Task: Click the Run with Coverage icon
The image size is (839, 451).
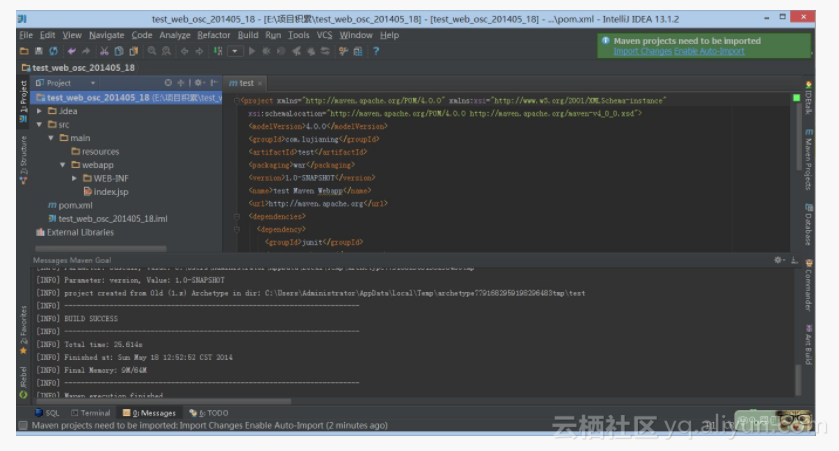Action: click(x=281, y=51)
